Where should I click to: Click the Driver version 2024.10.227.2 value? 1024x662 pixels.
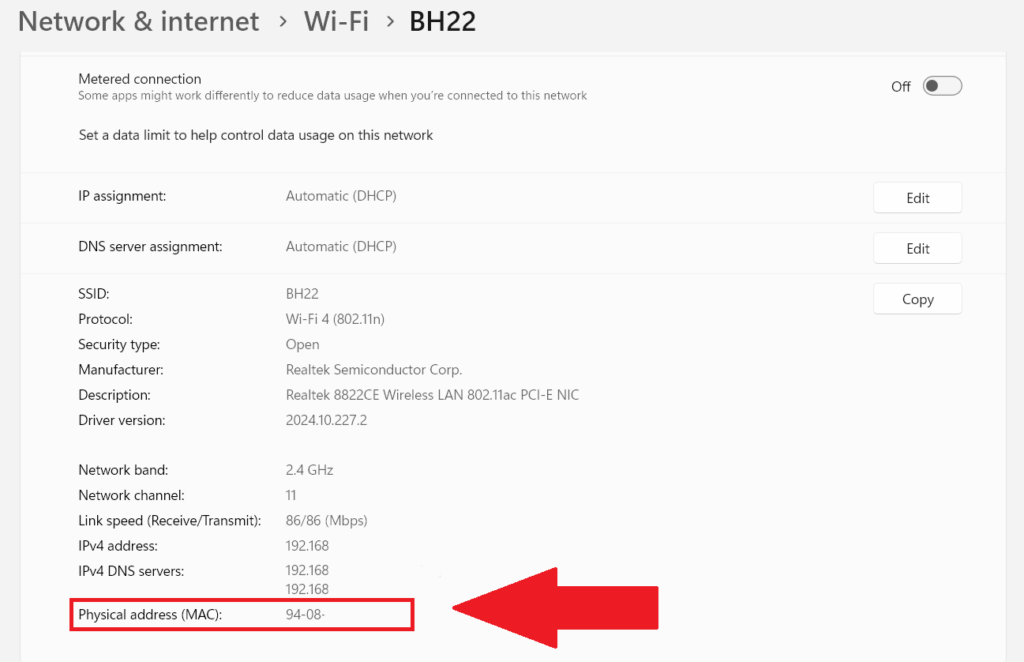[x=325, y=420]
